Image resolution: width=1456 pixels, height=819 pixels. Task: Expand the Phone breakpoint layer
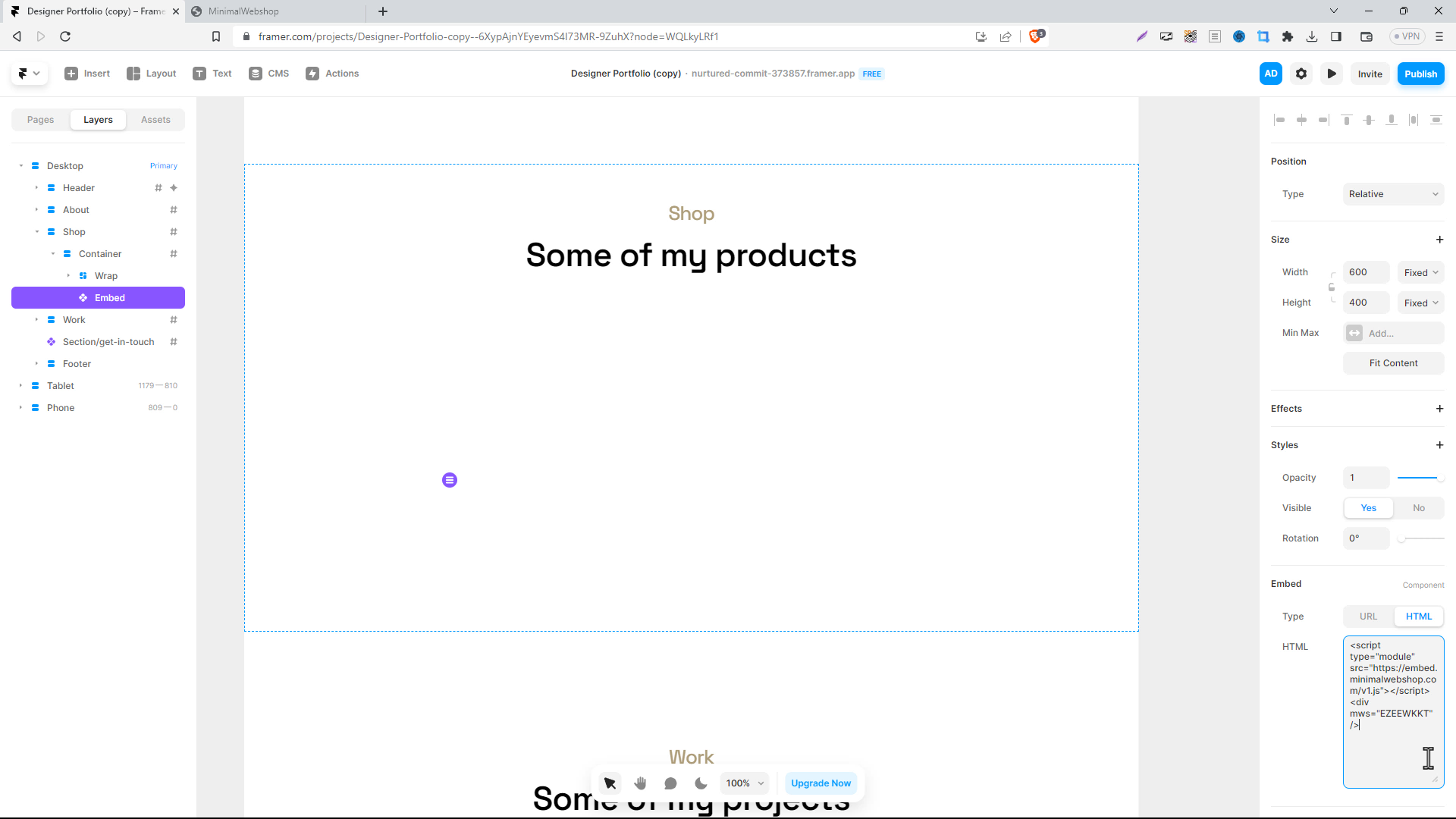20,408
